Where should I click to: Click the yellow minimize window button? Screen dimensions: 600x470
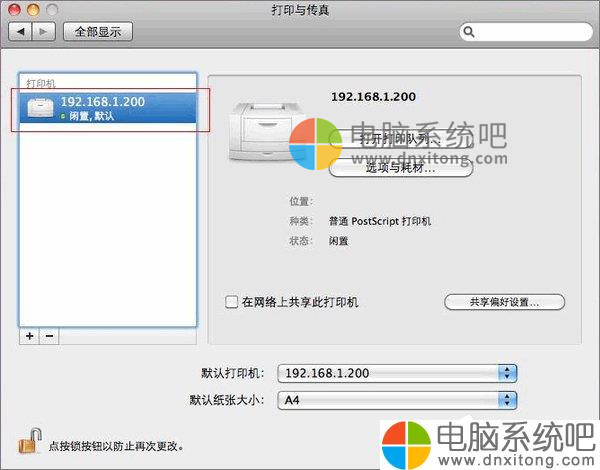(x=33, y=10)
